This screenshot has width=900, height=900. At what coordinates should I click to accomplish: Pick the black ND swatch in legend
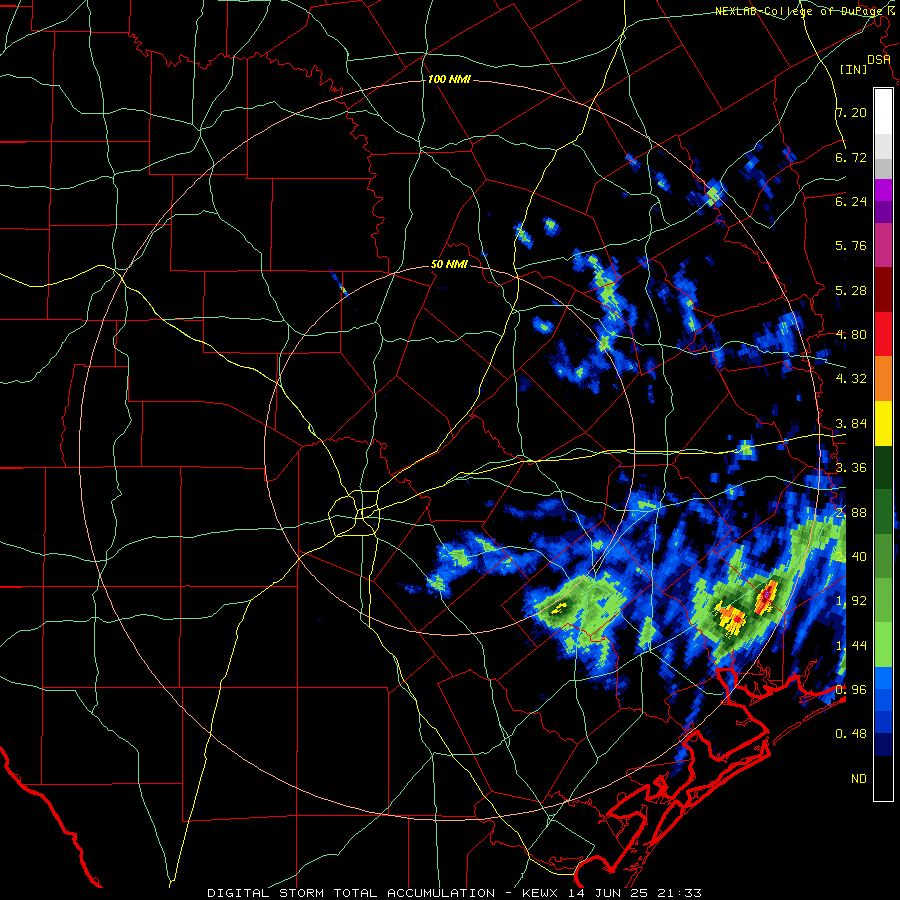(883, 778)
